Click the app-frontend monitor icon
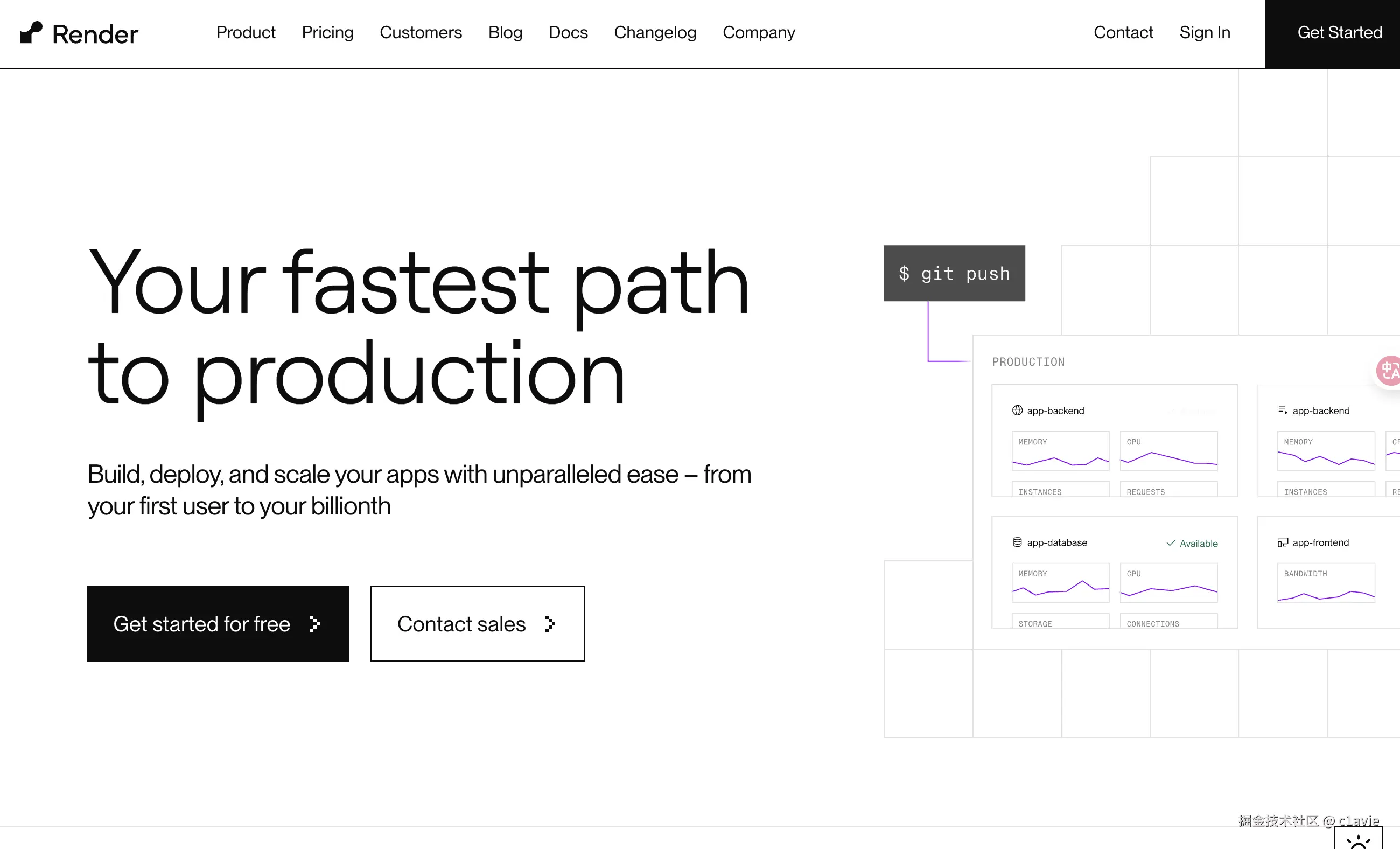 pos(1283,542)
